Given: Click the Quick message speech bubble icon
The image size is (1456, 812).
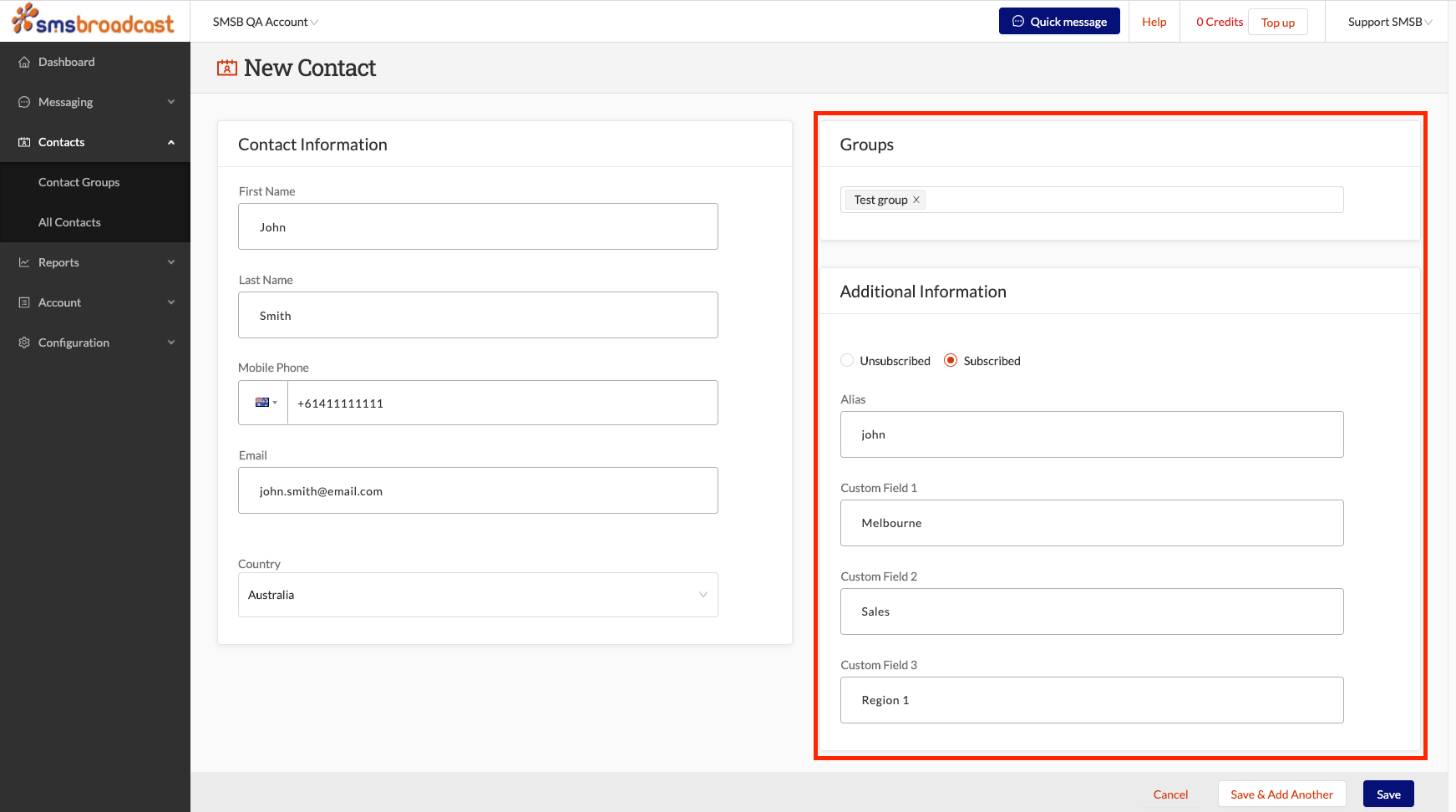Looking at the screenshot, I should tap(1017, 21).
